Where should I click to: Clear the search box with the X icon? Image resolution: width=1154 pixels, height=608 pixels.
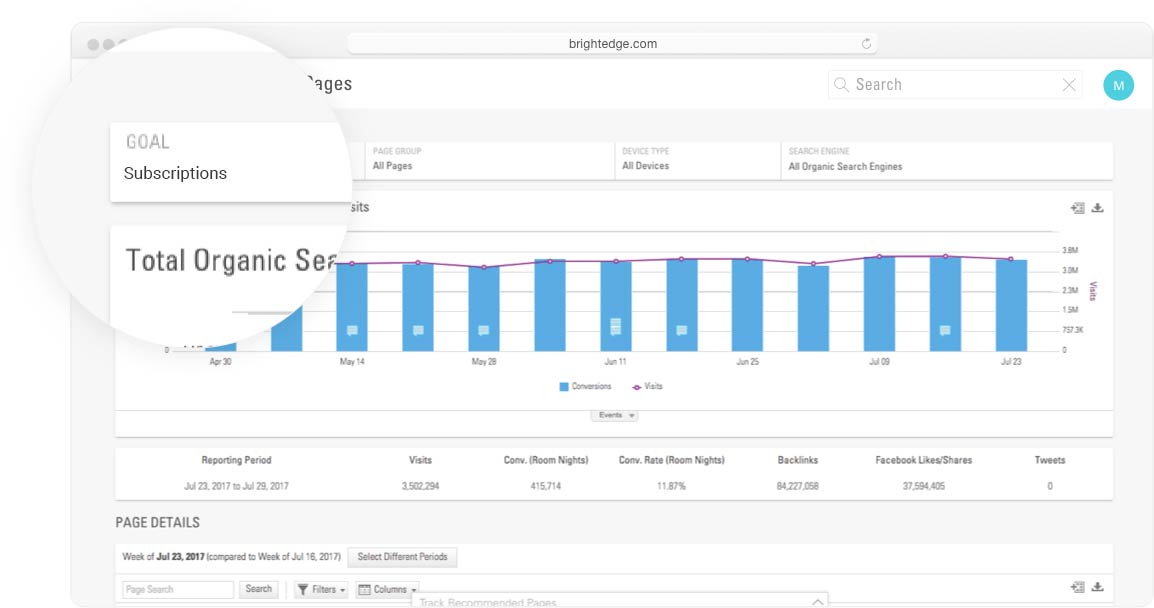point(1069,85)
